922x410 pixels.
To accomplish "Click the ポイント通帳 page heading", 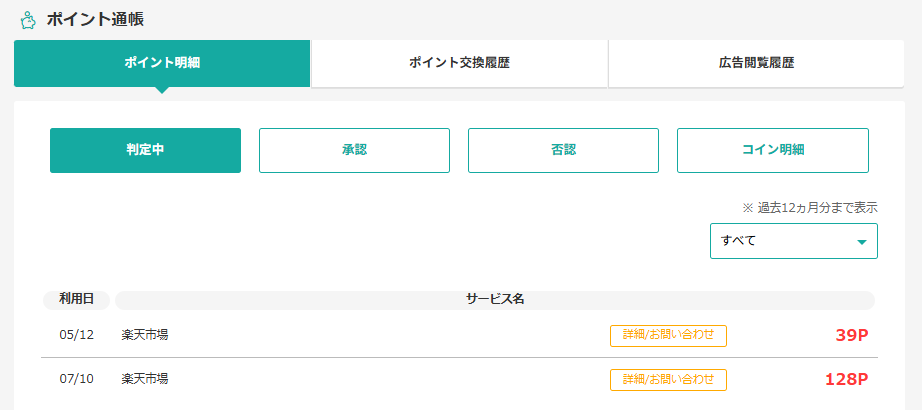I will click(95, 19).
